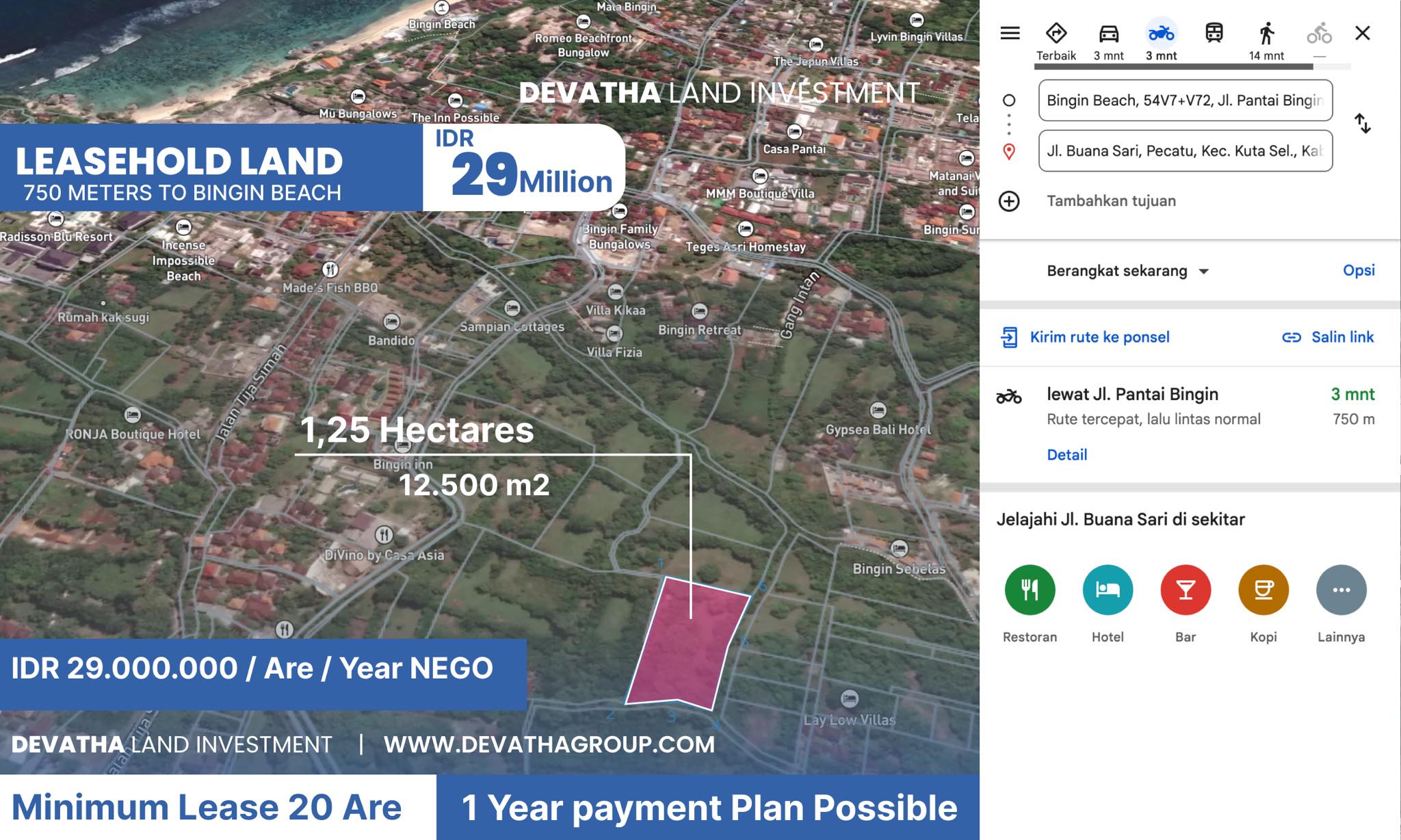Screen dimensions: 1401x840
Task: Expand the Berangkat sekarang departure dropdown
Action: (1127, 271)
